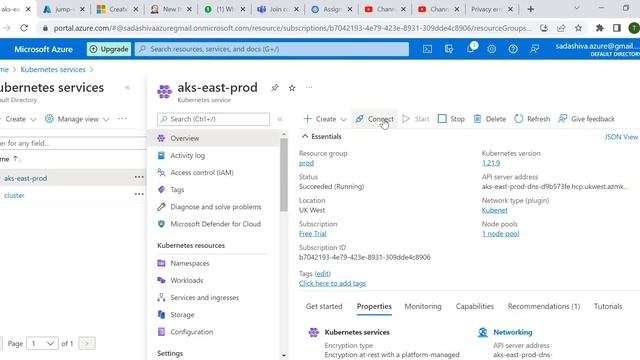Click the Upgrade button in the header
This screenshot has height=360, width=640.
(x=109, y=49)
